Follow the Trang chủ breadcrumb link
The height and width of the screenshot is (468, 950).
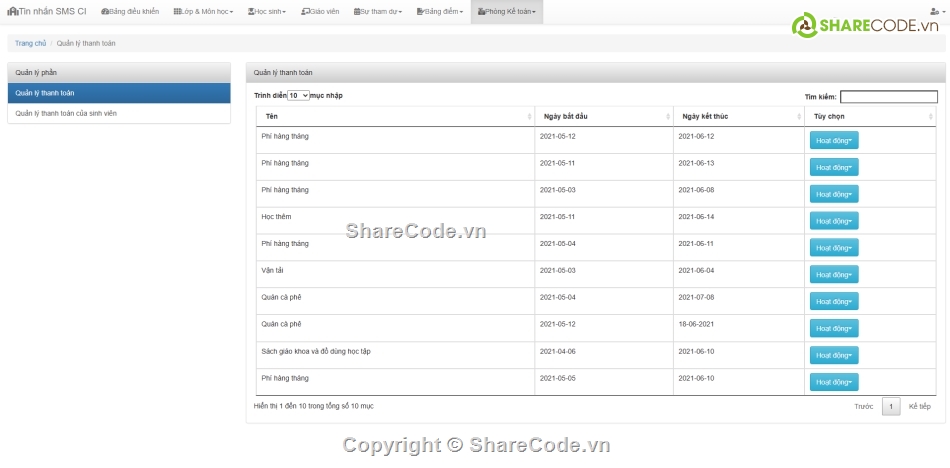point(30,44)
